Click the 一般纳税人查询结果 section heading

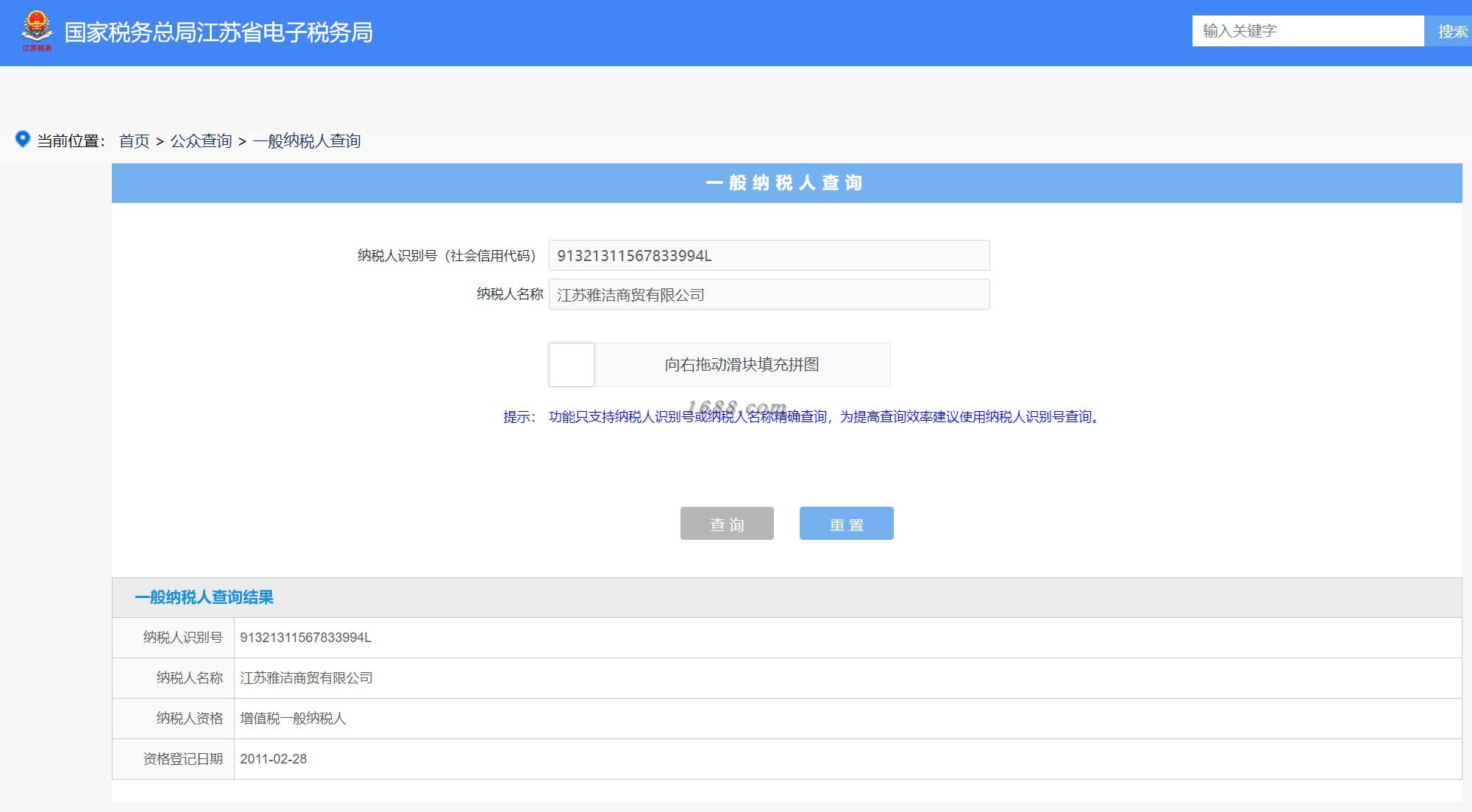pyautogui.click(x=204, y=597)
